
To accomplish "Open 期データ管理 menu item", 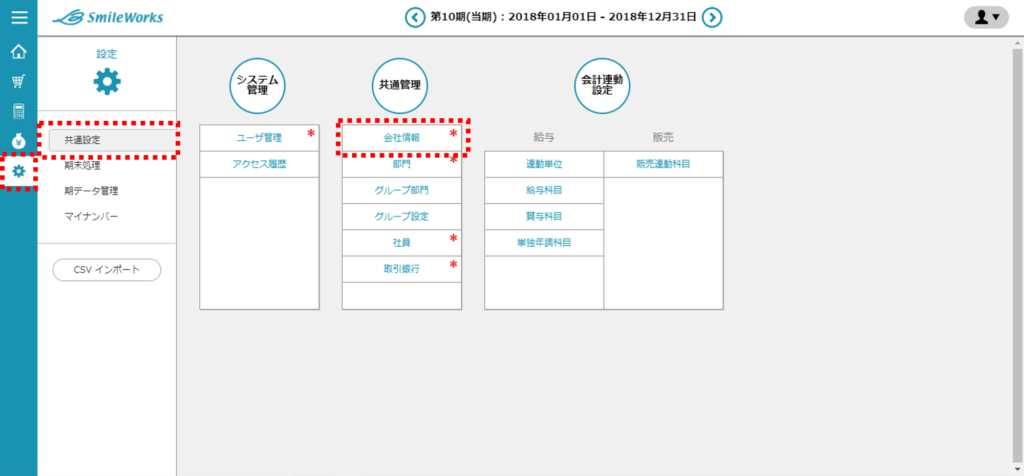I will pos(91,191).
